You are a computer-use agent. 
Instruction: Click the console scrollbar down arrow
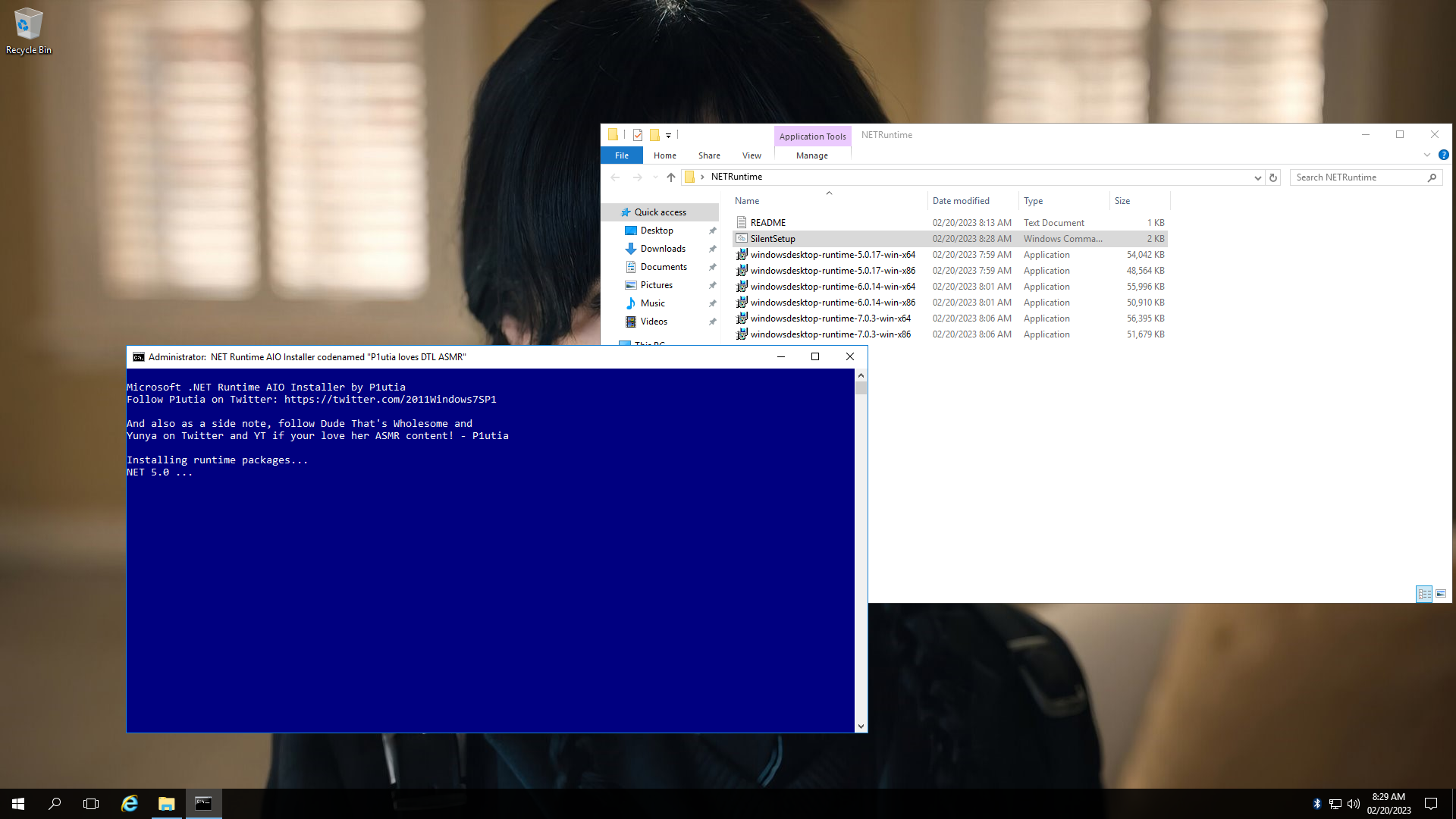(x=861, y=726)
